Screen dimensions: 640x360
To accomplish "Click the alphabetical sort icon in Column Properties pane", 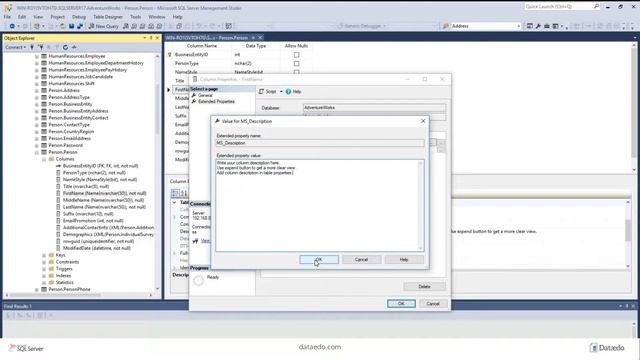I will [184, 193].
